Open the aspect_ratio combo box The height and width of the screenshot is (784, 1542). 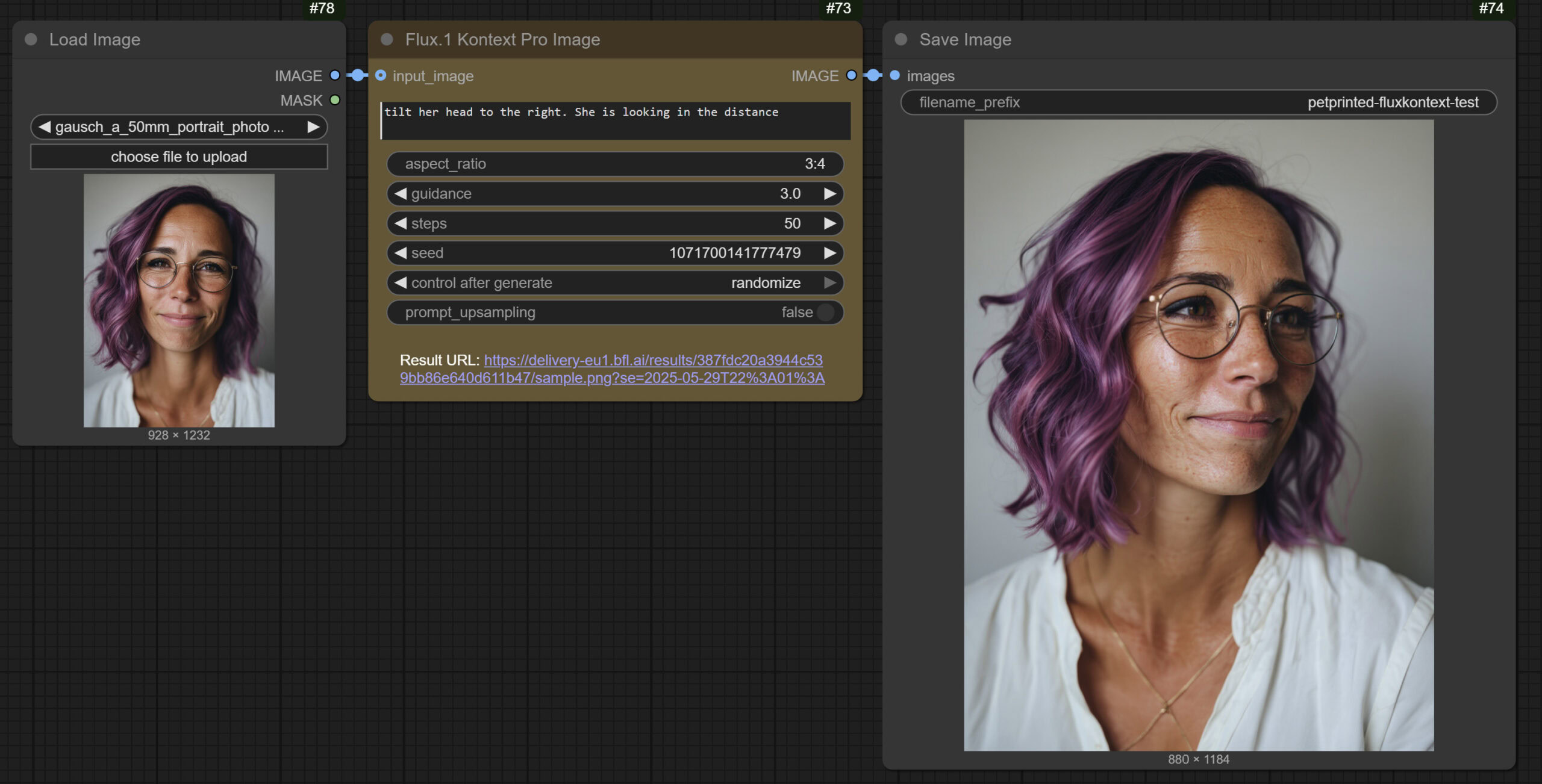[614, 164]
